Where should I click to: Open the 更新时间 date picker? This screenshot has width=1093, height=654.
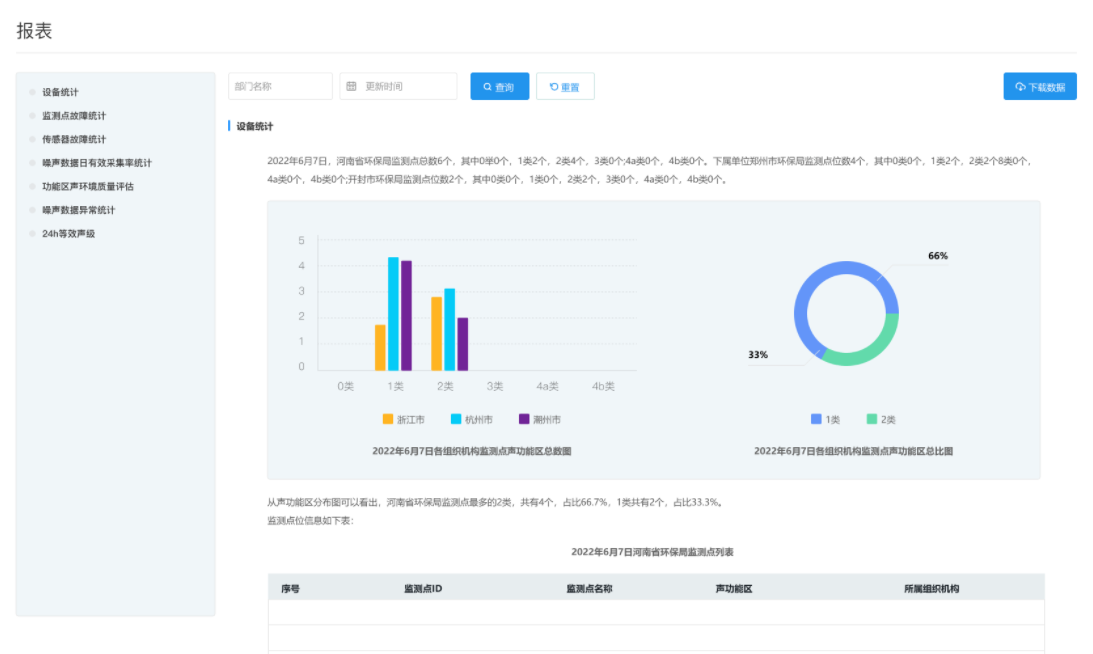pos(400,86)
